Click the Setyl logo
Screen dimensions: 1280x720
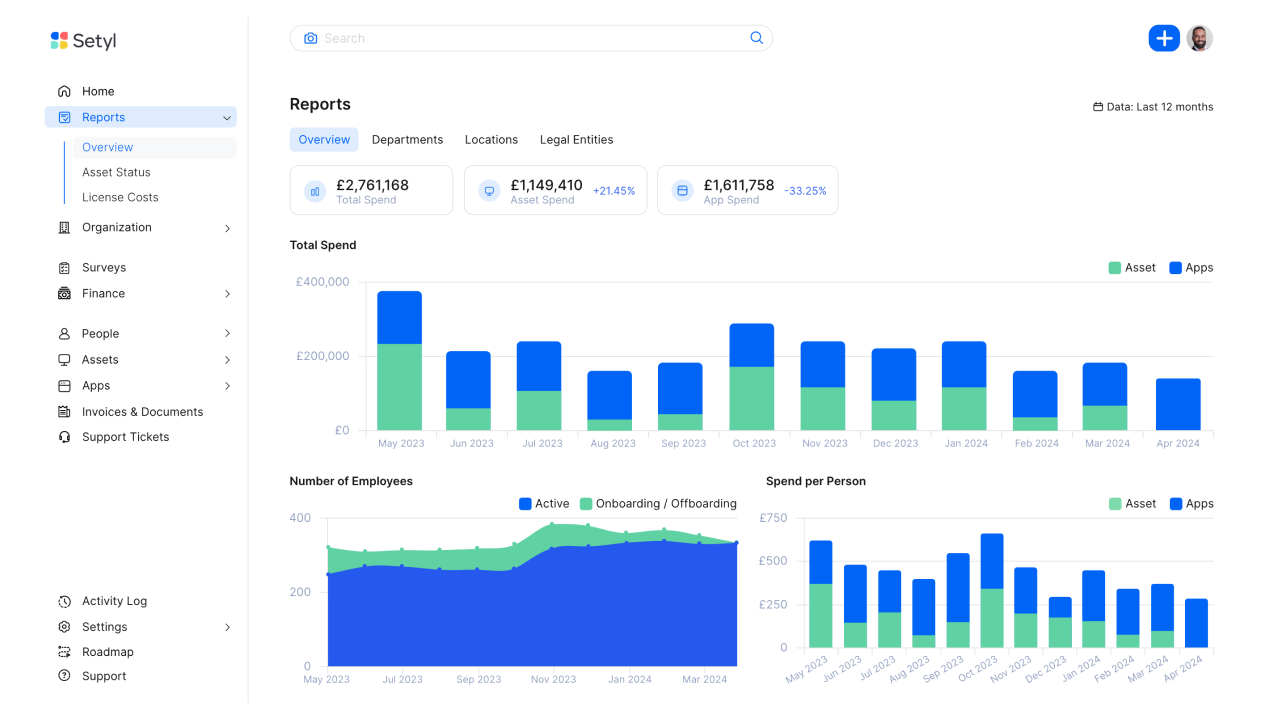coord(84,41)
